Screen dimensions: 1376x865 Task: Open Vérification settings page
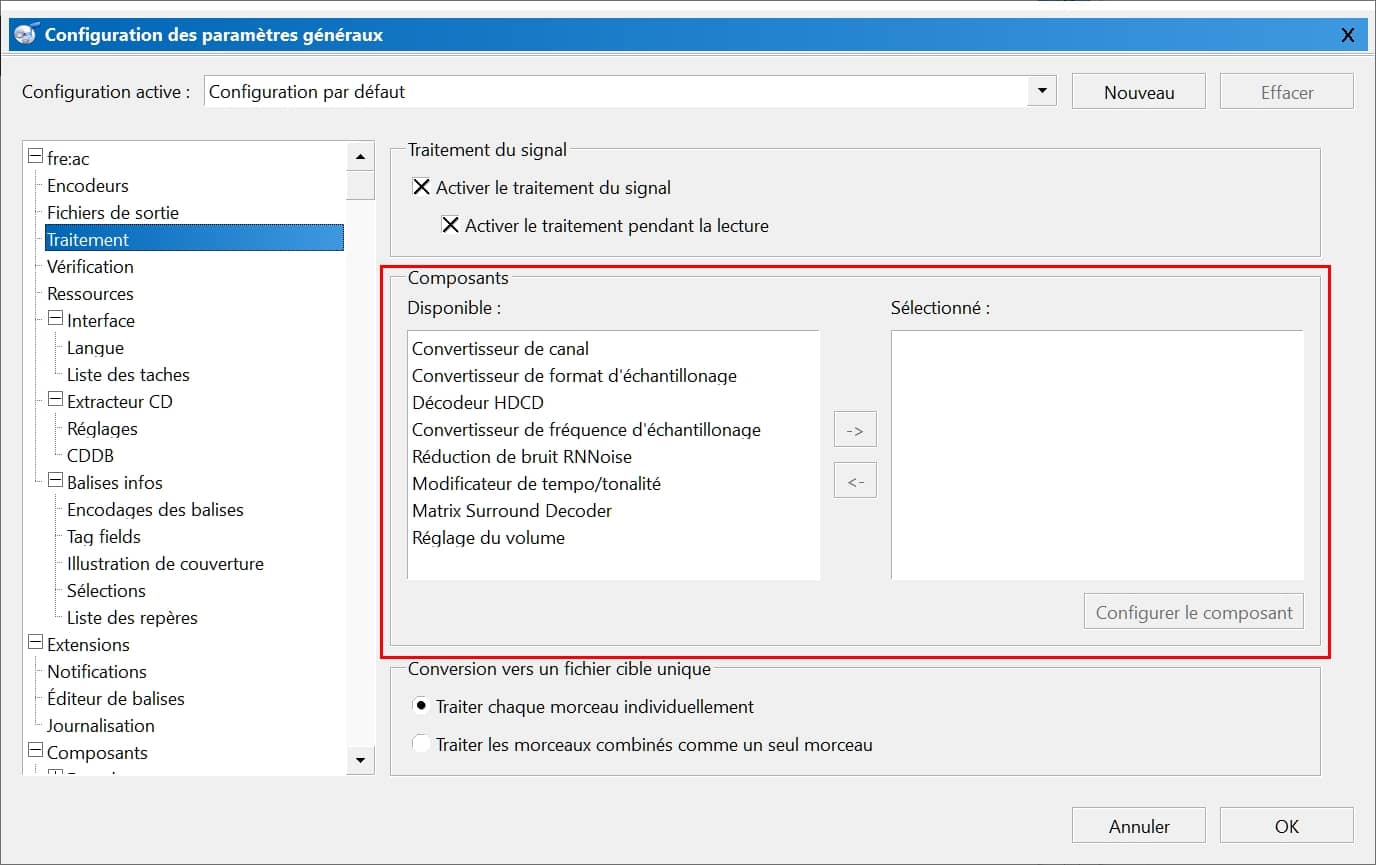[90, 267]
